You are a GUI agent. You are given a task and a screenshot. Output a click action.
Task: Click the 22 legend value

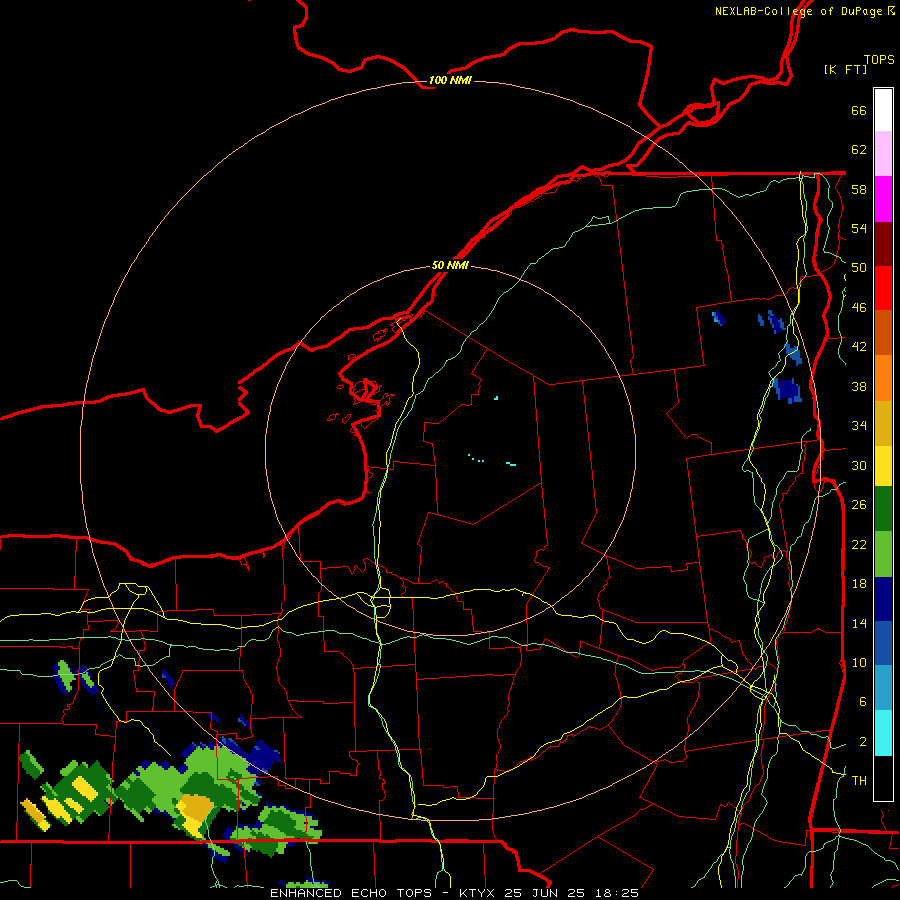(x=859, y=544)
